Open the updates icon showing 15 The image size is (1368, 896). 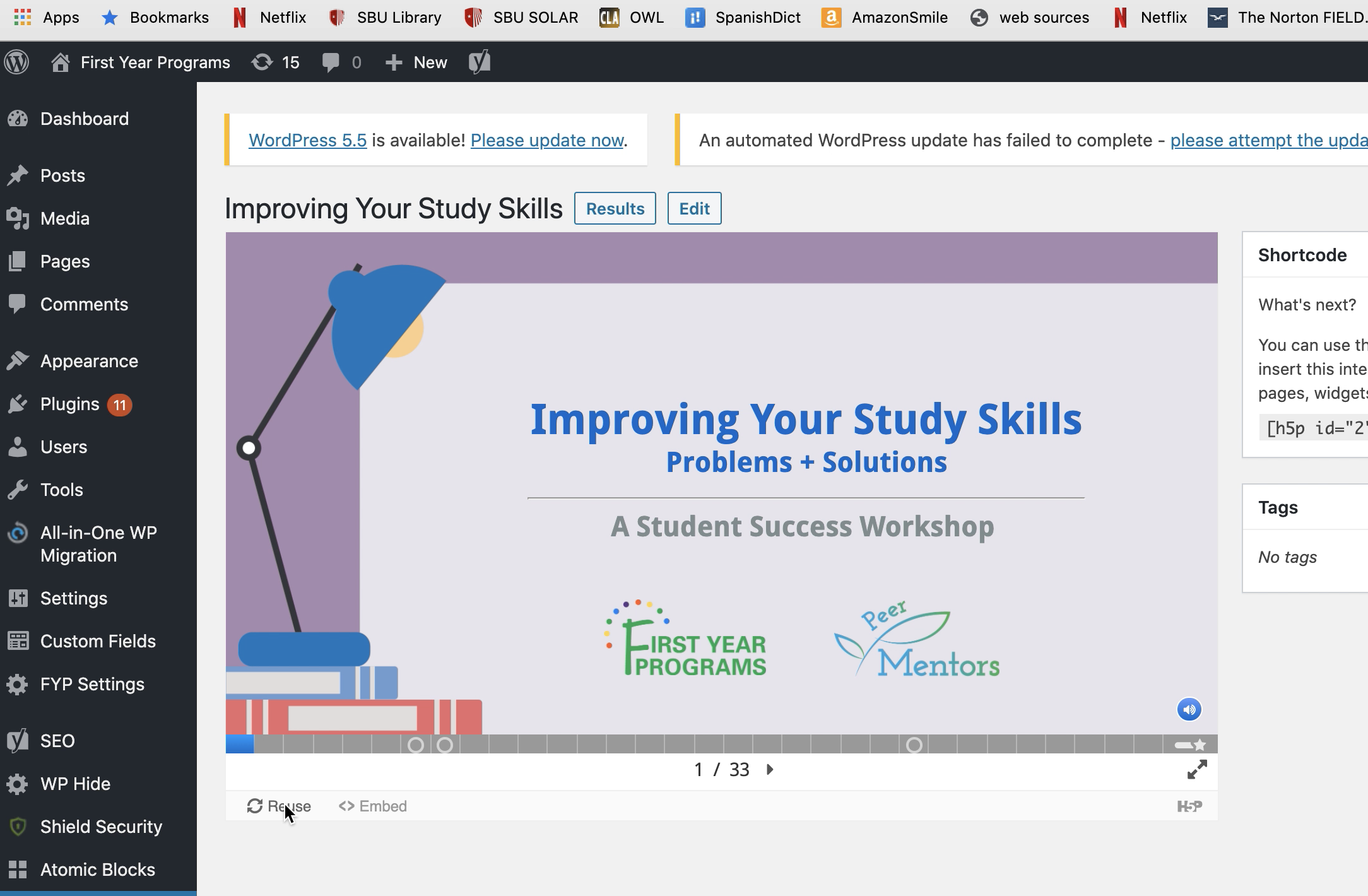pyautogui.click(x=275, y=62)
